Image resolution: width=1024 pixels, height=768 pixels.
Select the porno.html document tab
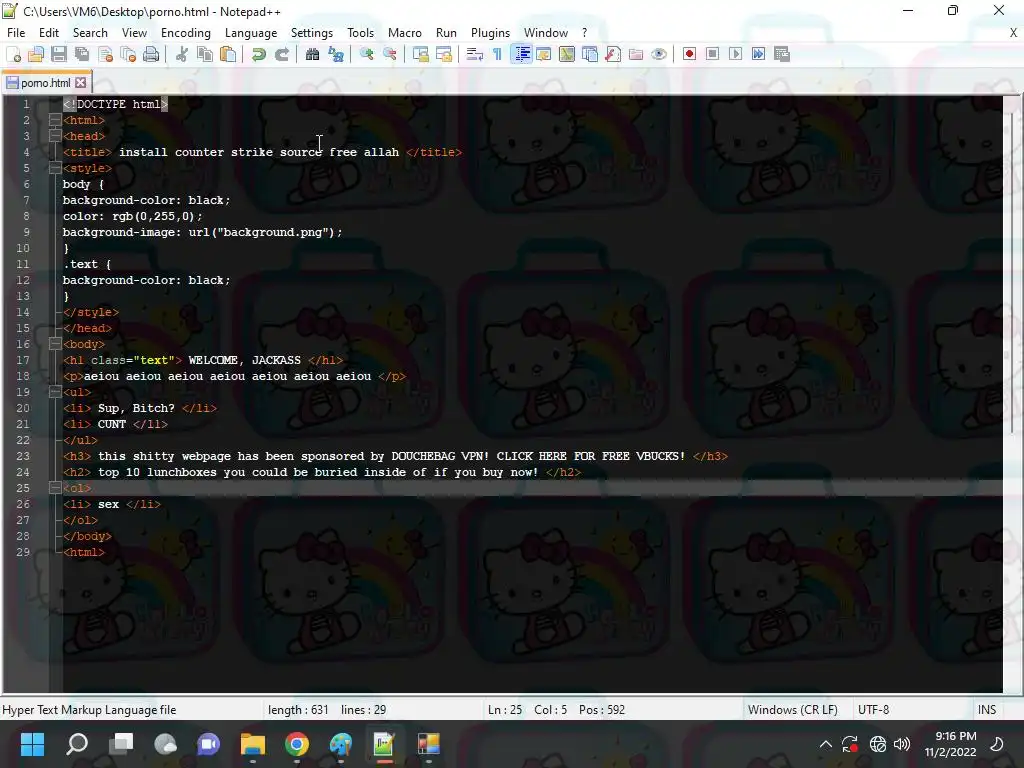point(46,83)
